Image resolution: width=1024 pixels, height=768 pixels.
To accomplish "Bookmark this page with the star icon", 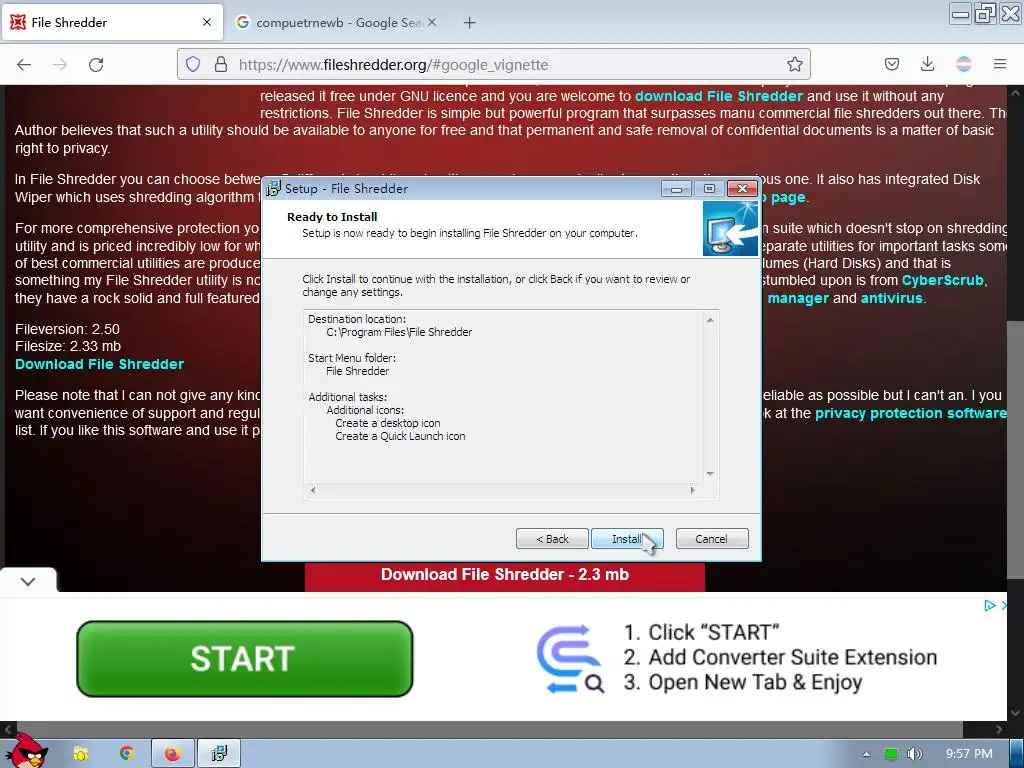I will click(795, 64).
